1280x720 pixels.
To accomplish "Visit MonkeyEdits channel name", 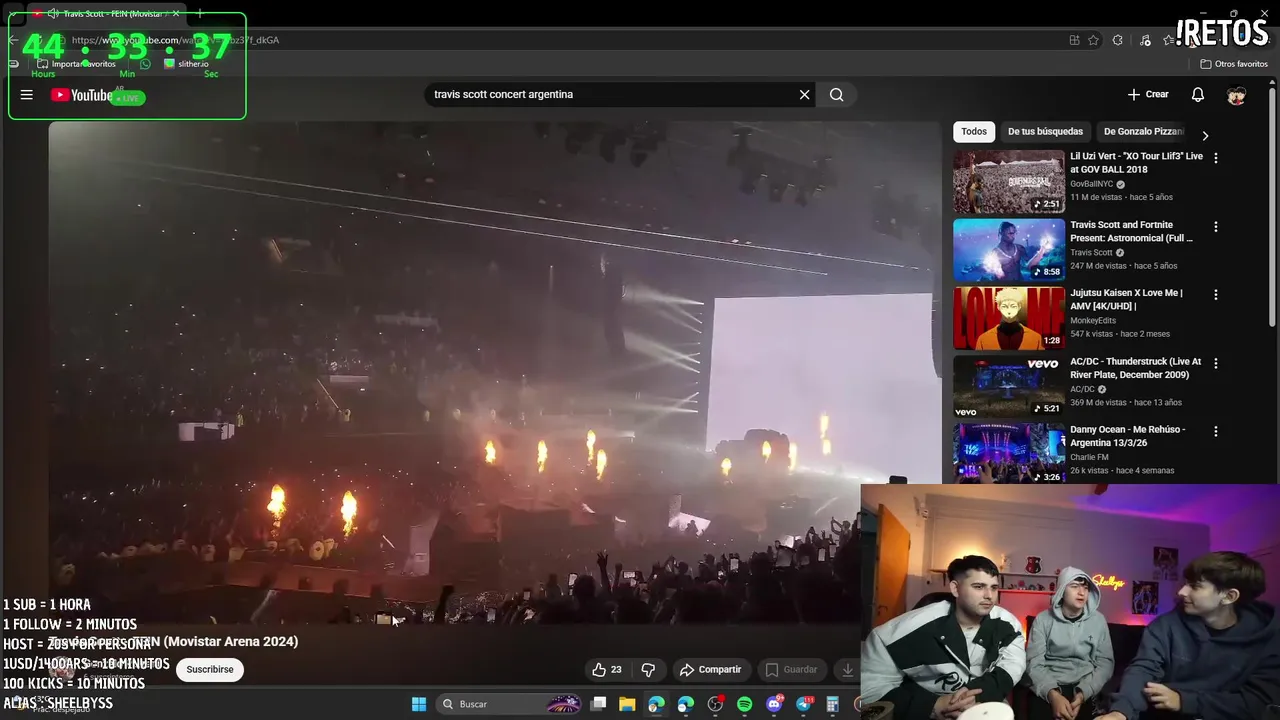I will click(1093, 321).
